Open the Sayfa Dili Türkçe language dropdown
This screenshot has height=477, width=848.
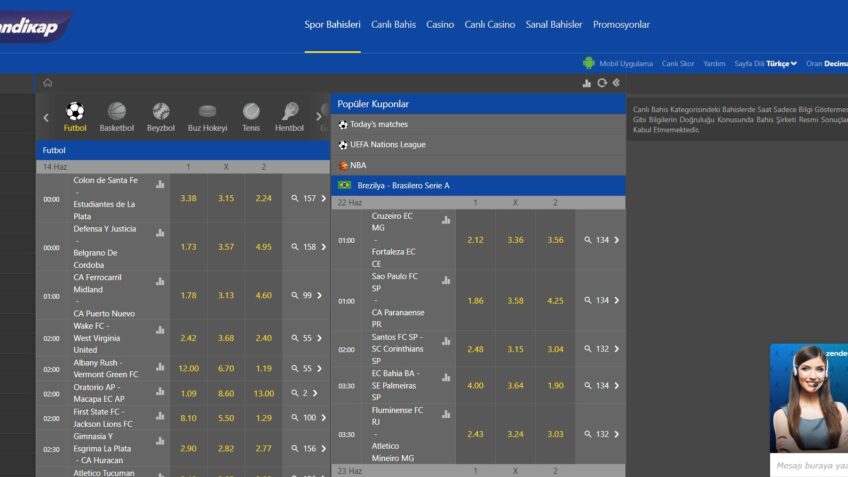pyautogui.click(x=781, y=63)
